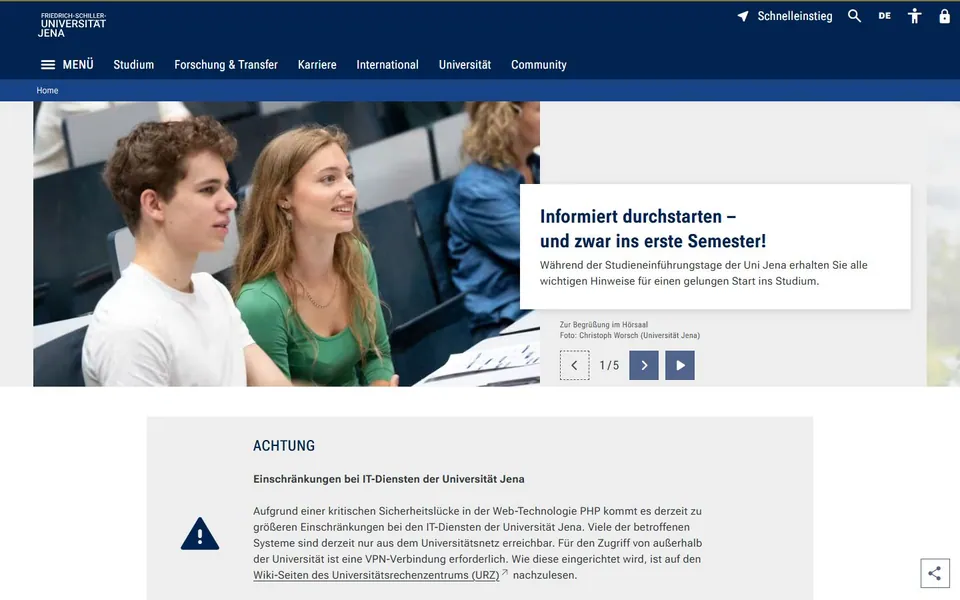This screenshot has height=600, width=960.
Task: Open the Community menu
Action: (539, 65)
